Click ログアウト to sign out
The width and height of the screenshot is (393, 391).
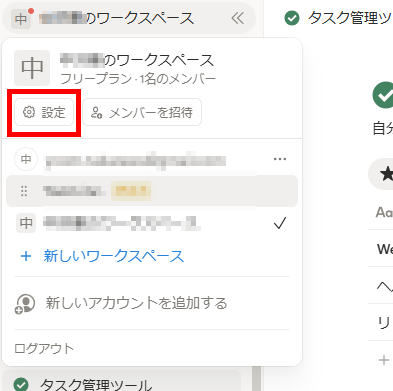pos(44,349)
